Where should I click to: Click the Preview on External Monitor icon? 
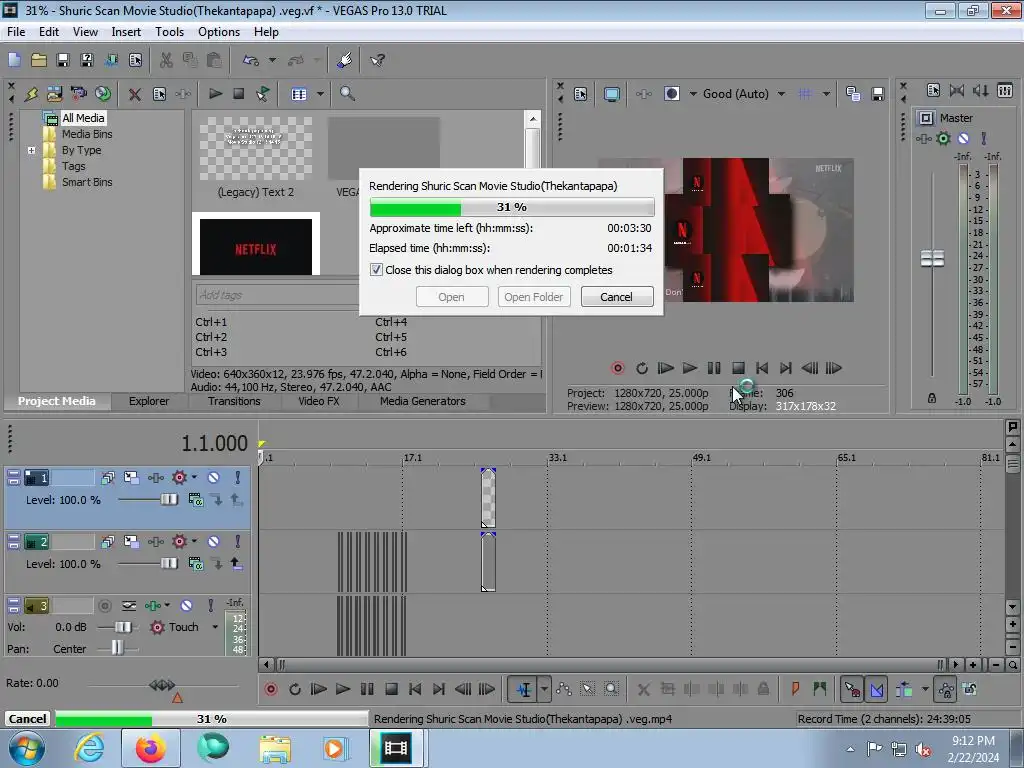[611, 94]
